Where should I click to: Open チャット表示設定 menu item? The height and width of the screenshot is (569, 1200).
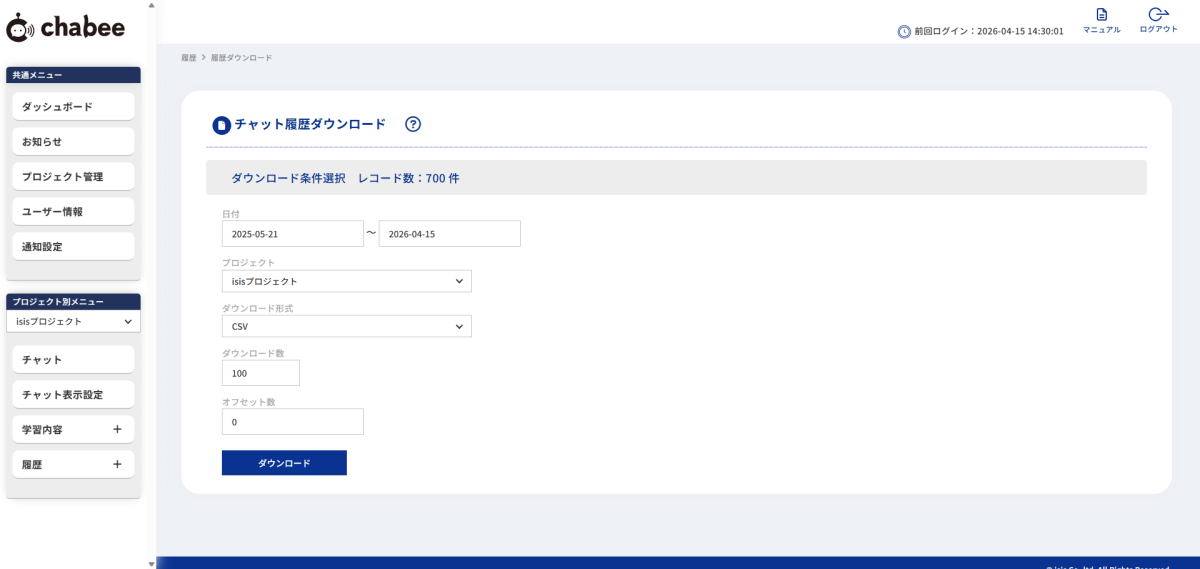73,395
